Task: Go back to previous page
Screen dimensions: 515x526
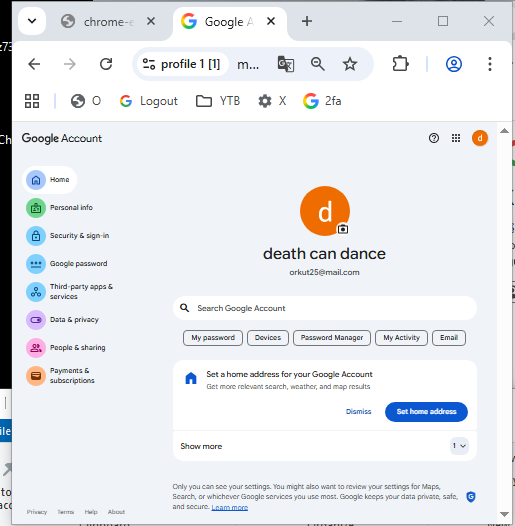Action: coord(34,64)
